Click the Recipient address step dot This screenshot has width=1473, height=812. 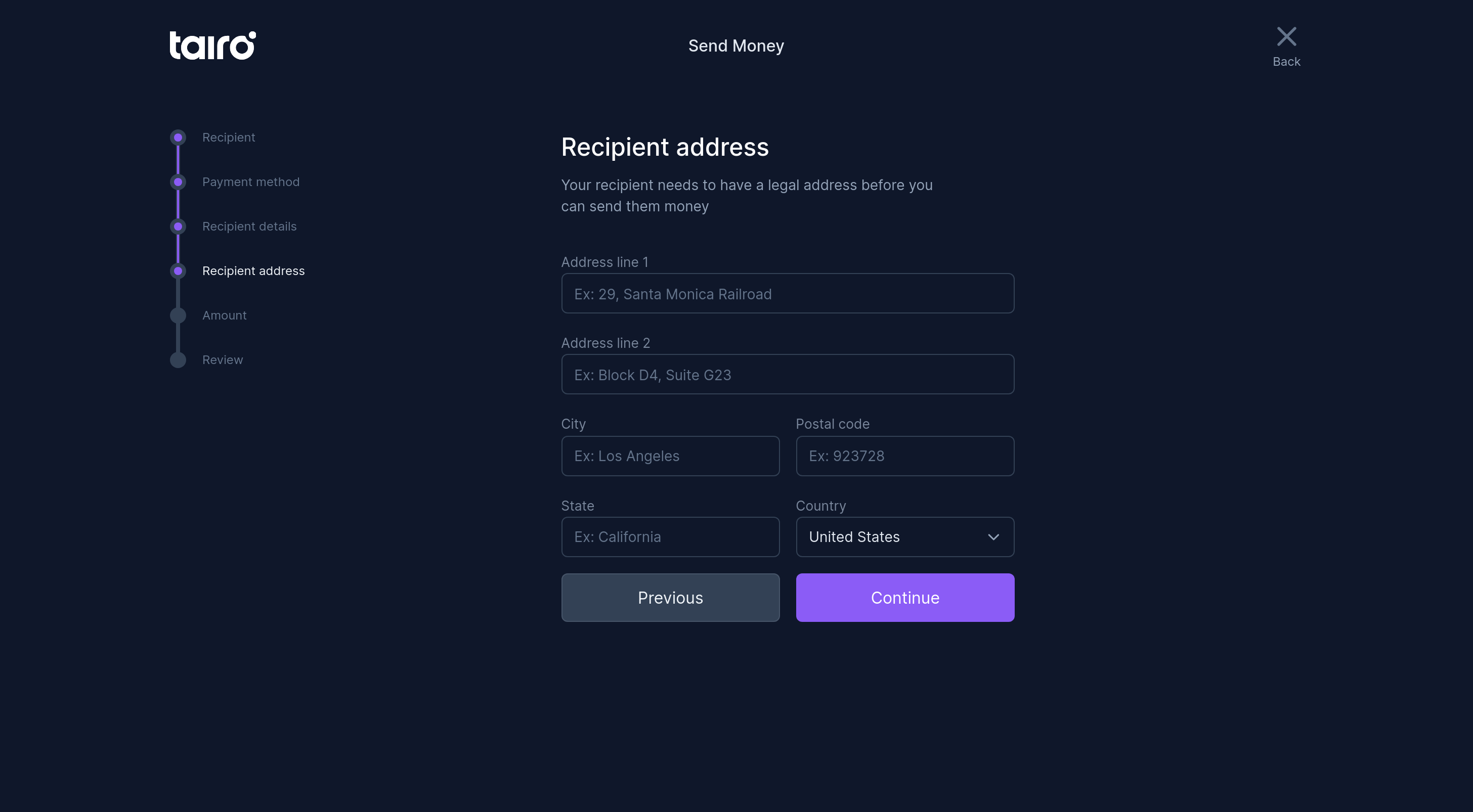point(178,272)
